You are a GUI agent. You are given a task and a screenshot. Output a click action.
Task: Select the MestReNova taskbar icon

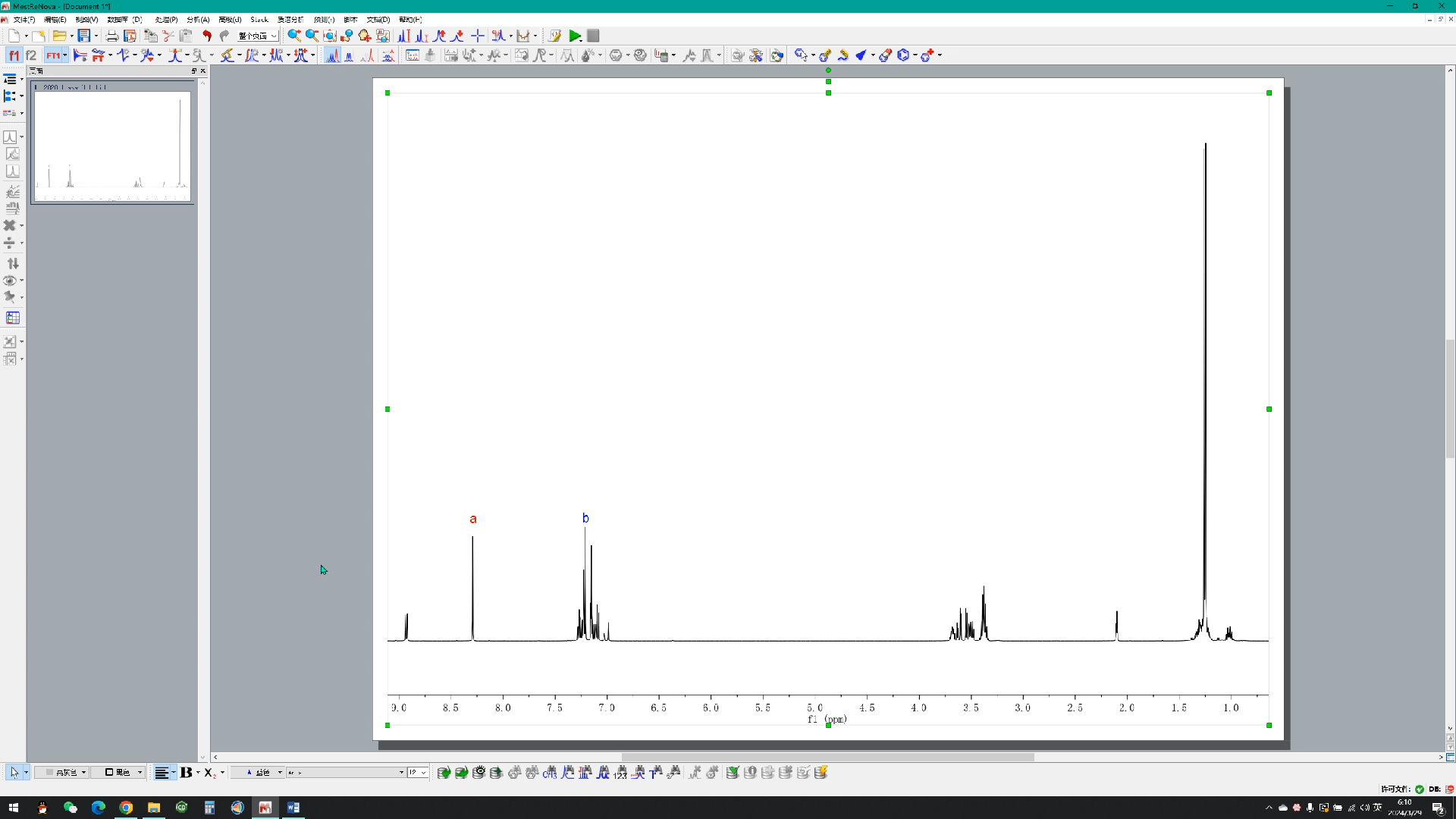(265, 807)
